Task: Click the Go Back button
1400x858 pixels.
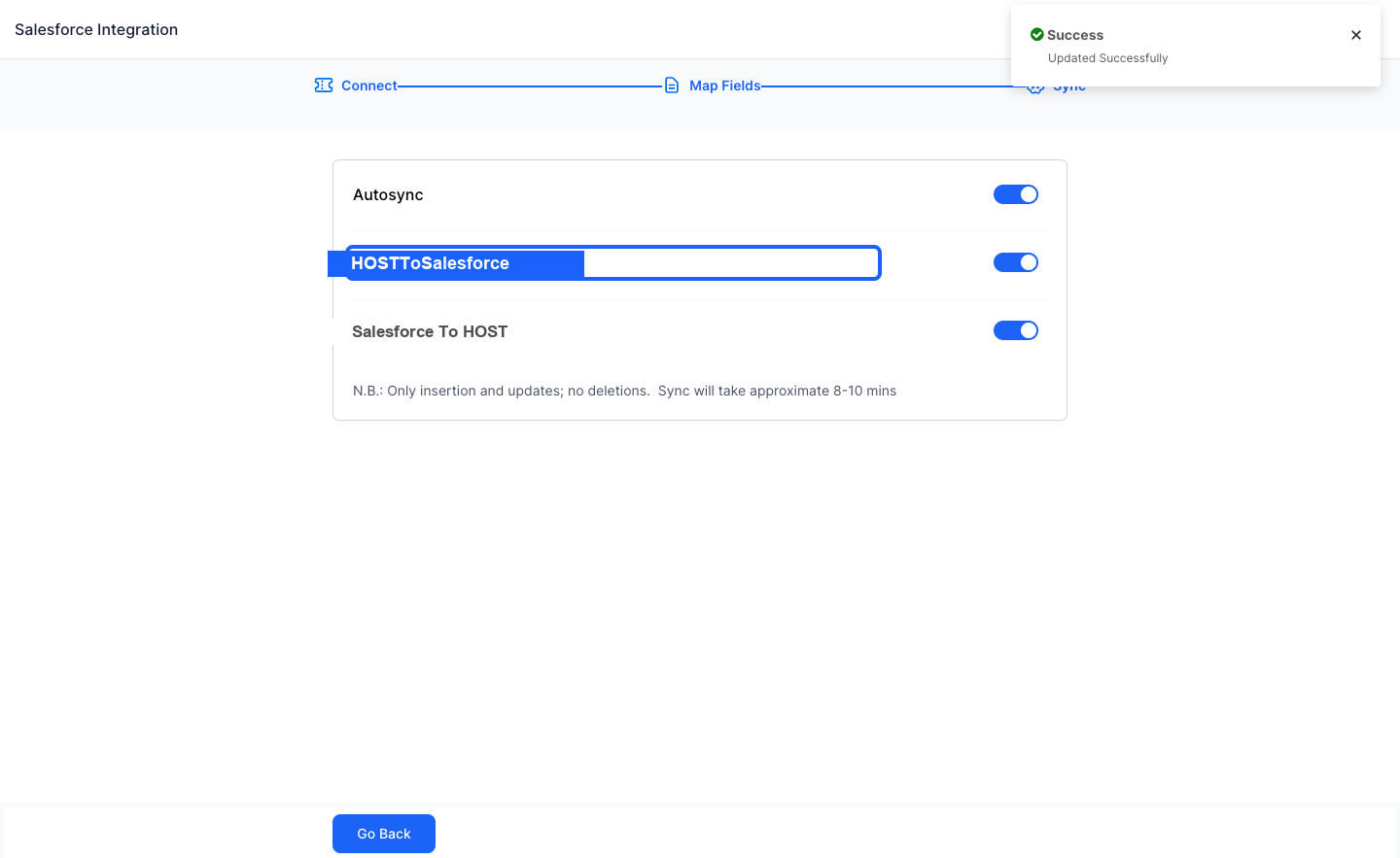Action: [384, 834]
